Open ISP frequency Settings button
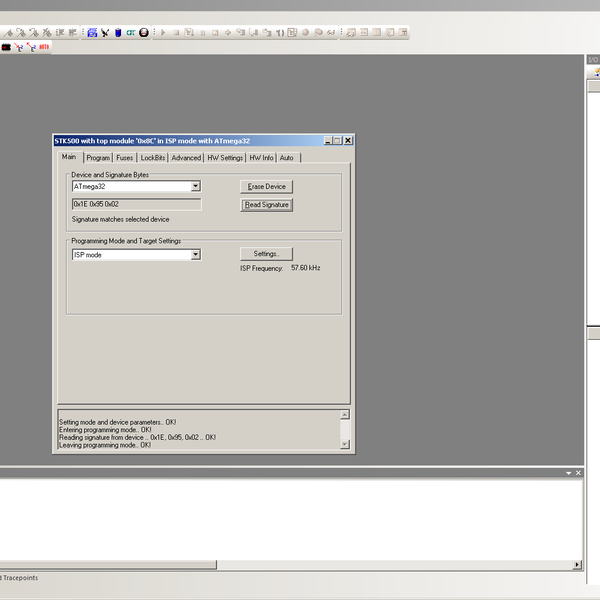 click(266, 254)
